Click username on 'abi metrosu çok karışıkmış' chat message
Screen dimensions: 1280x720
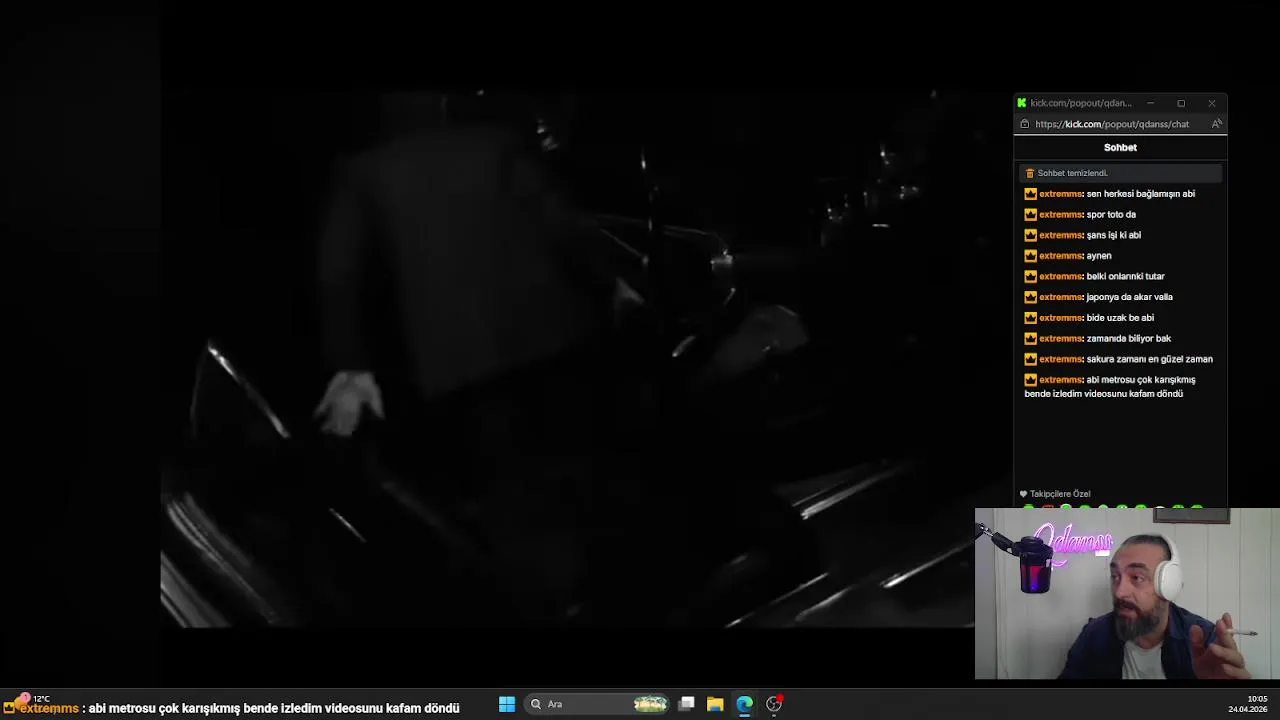point(1061,380)
